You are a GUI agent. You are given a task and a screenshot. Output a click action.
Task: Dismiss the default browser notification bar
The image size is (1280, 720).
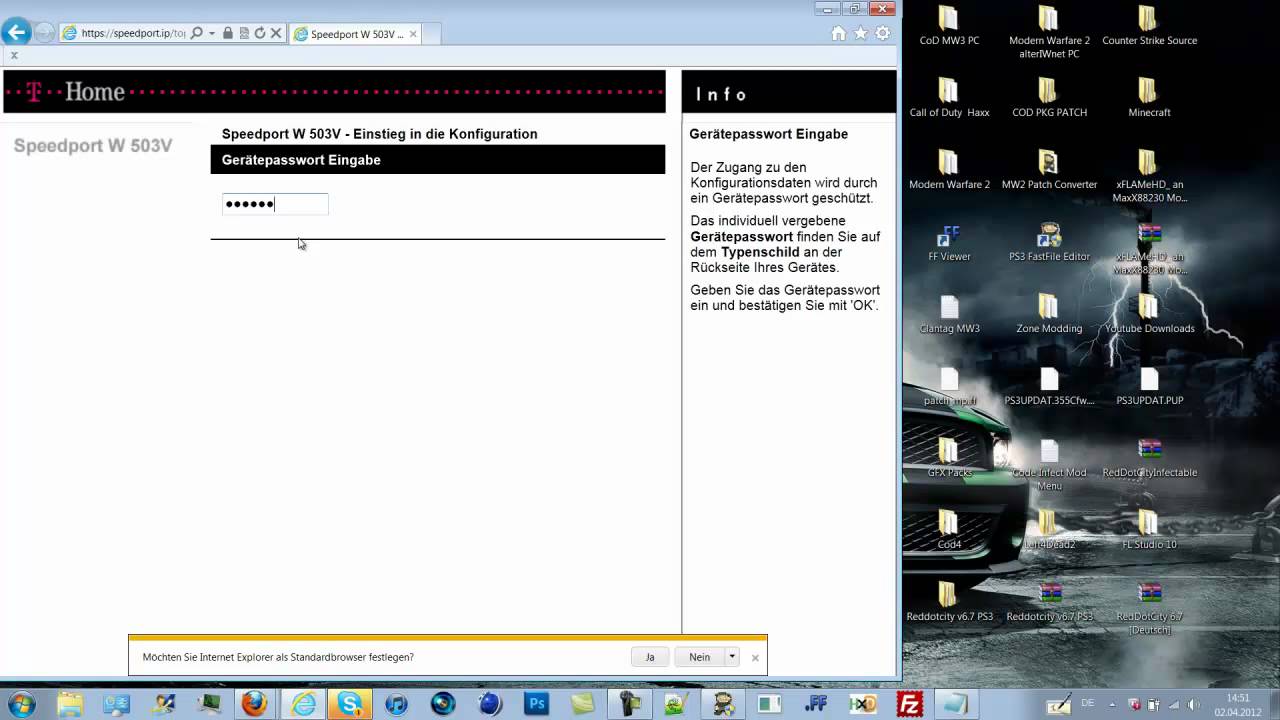click(x=755, y=657)
